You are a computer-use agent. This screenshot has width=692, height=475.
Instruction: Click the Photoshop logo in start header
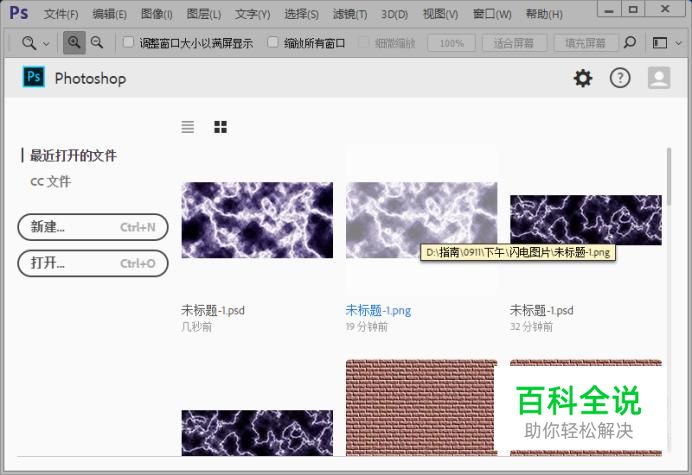click(x=34, y=77)
